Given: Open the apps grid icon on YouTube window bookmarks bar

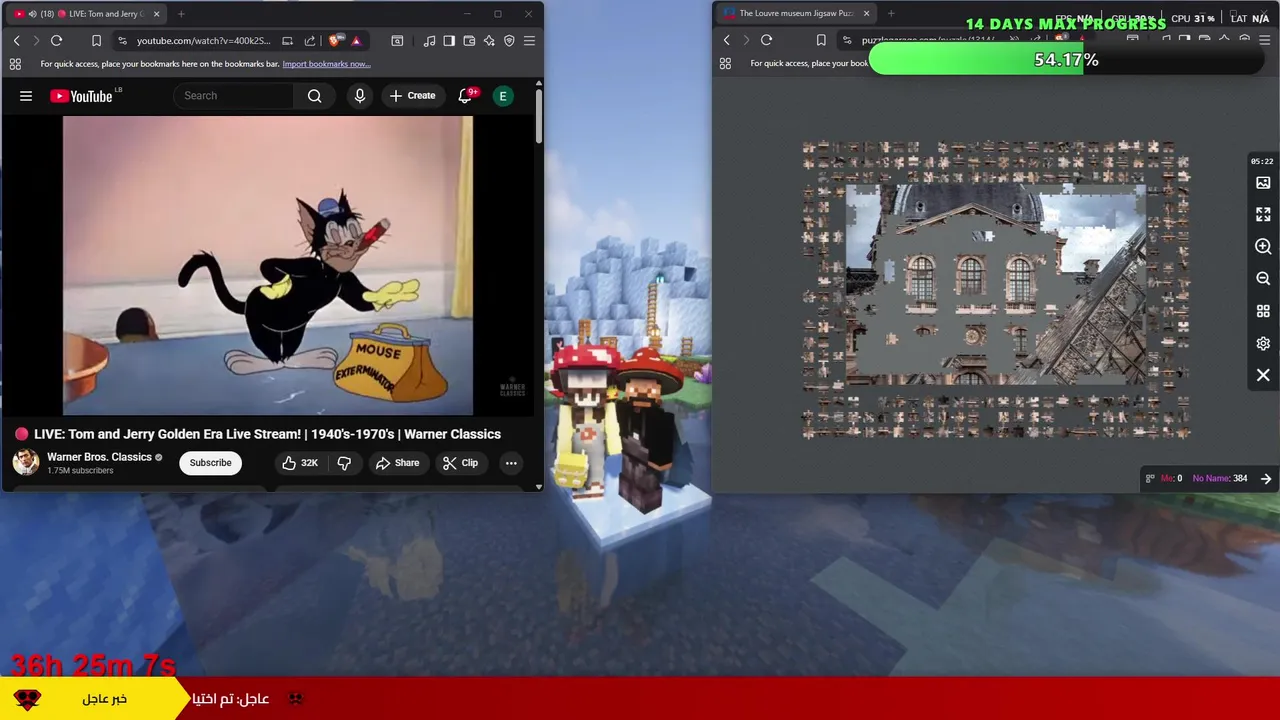Looking at the screenshot, I should [15, 64].
